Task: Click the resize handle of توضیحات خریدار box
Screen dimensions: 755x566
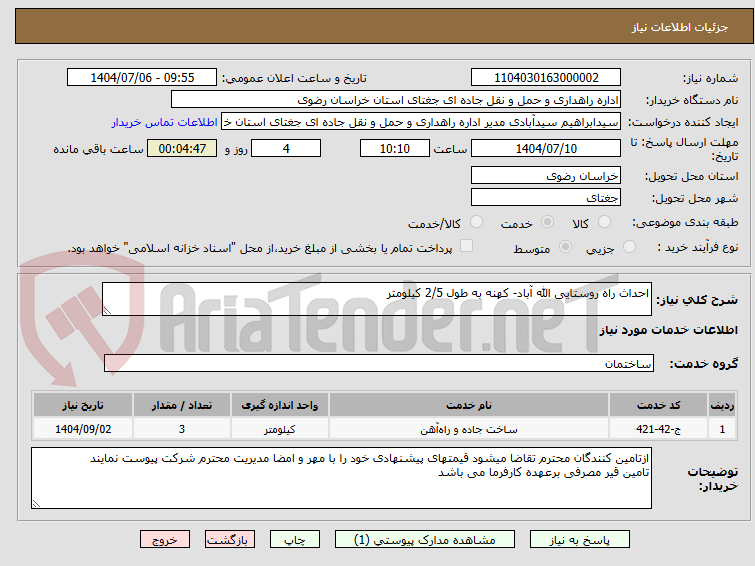Action: (x=36, y=503)
